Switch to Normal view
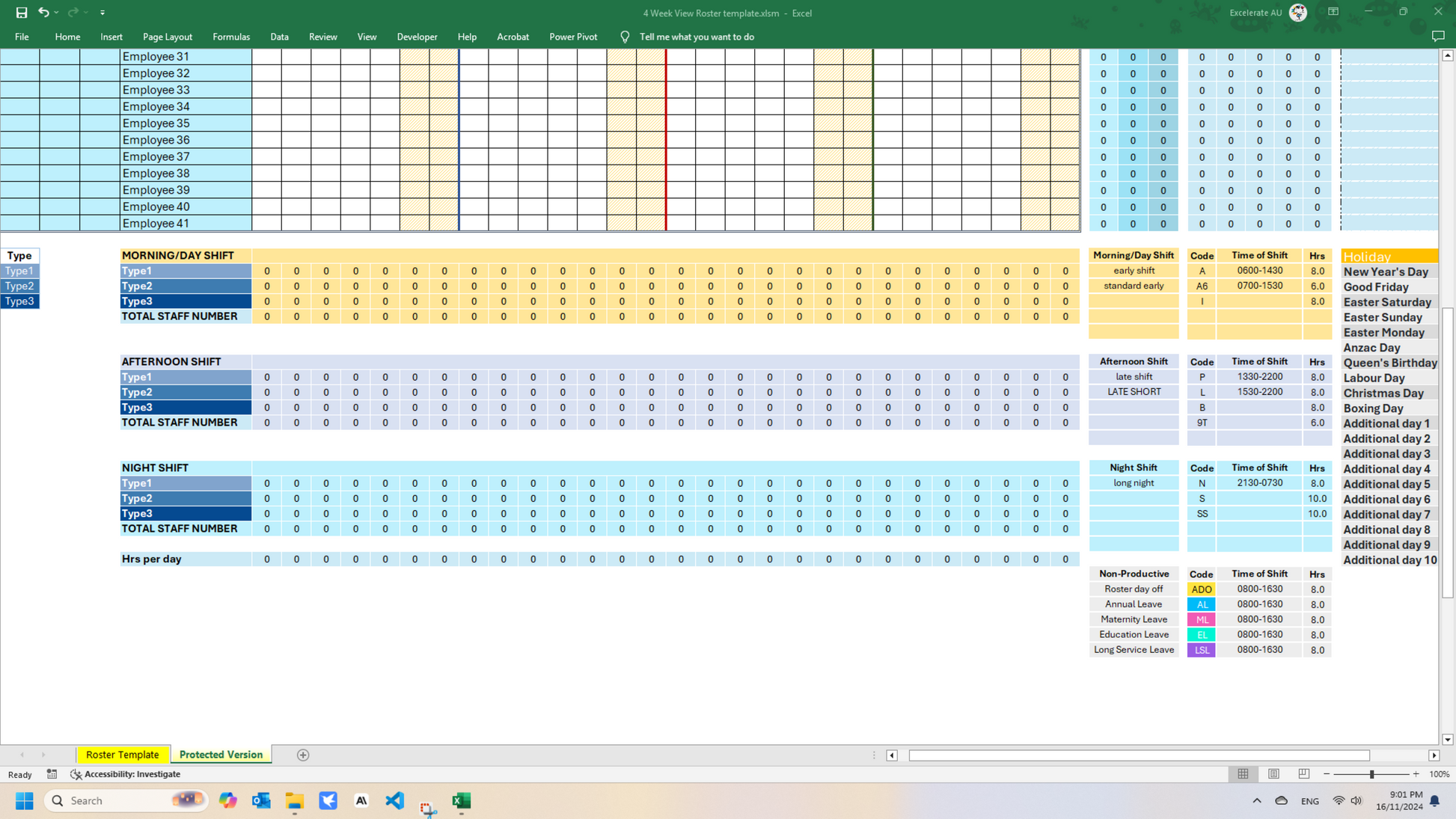Image resolution: width=1456 pixels, height=819 pixels. point(1243,774)
